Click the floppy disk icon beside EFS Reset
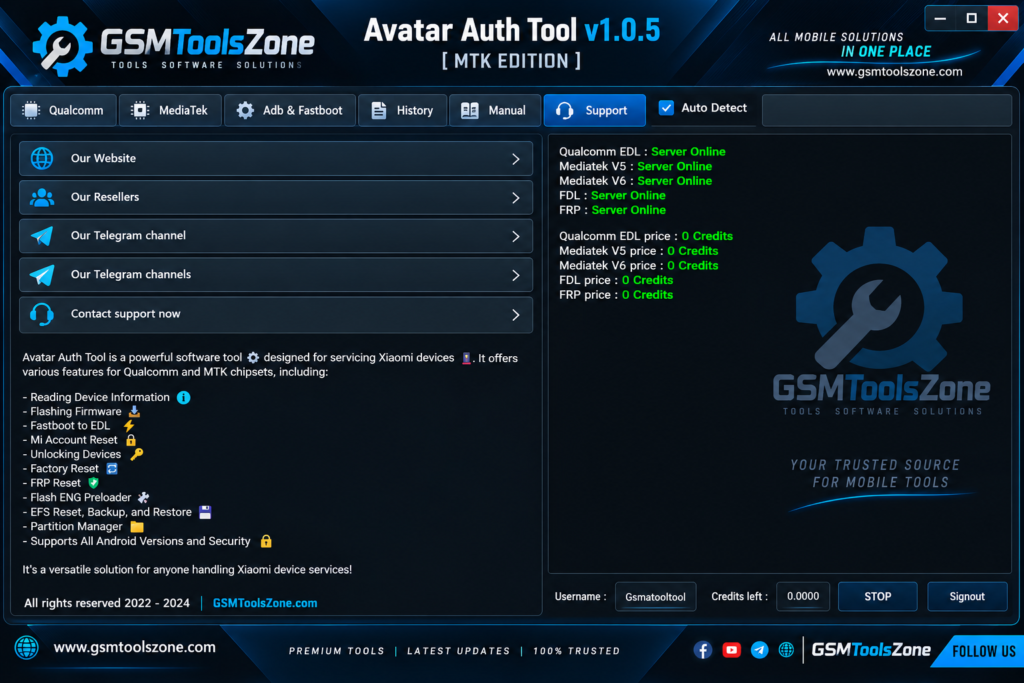 [x=205, y=512]
